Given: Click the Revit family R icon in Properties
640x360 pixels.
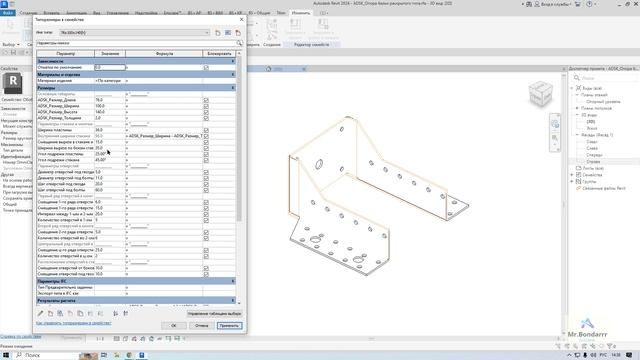Looking at the screenshot, I should click(13, 83).
